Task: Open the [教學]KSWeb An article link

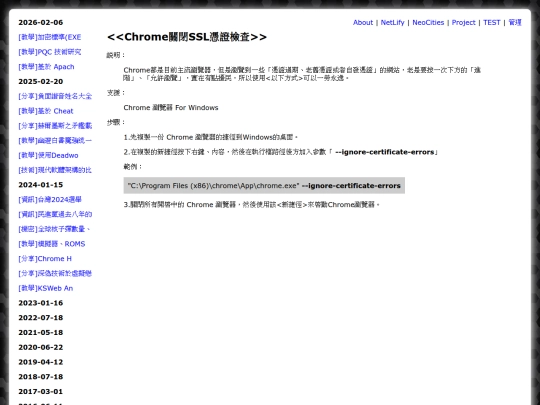Action: pos(45,288)
